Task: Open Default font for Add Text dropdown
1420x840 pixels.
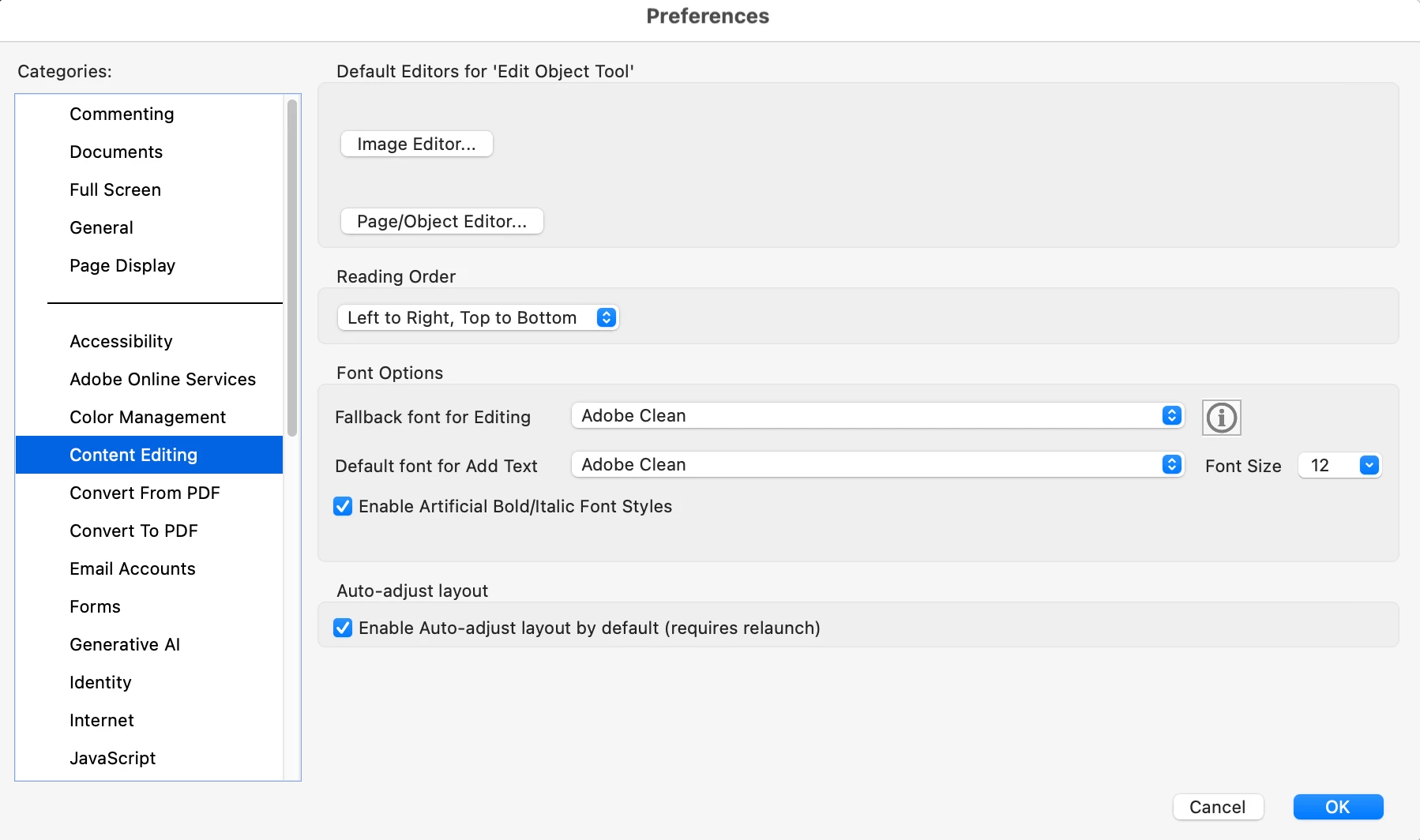Action: point(877,465)
